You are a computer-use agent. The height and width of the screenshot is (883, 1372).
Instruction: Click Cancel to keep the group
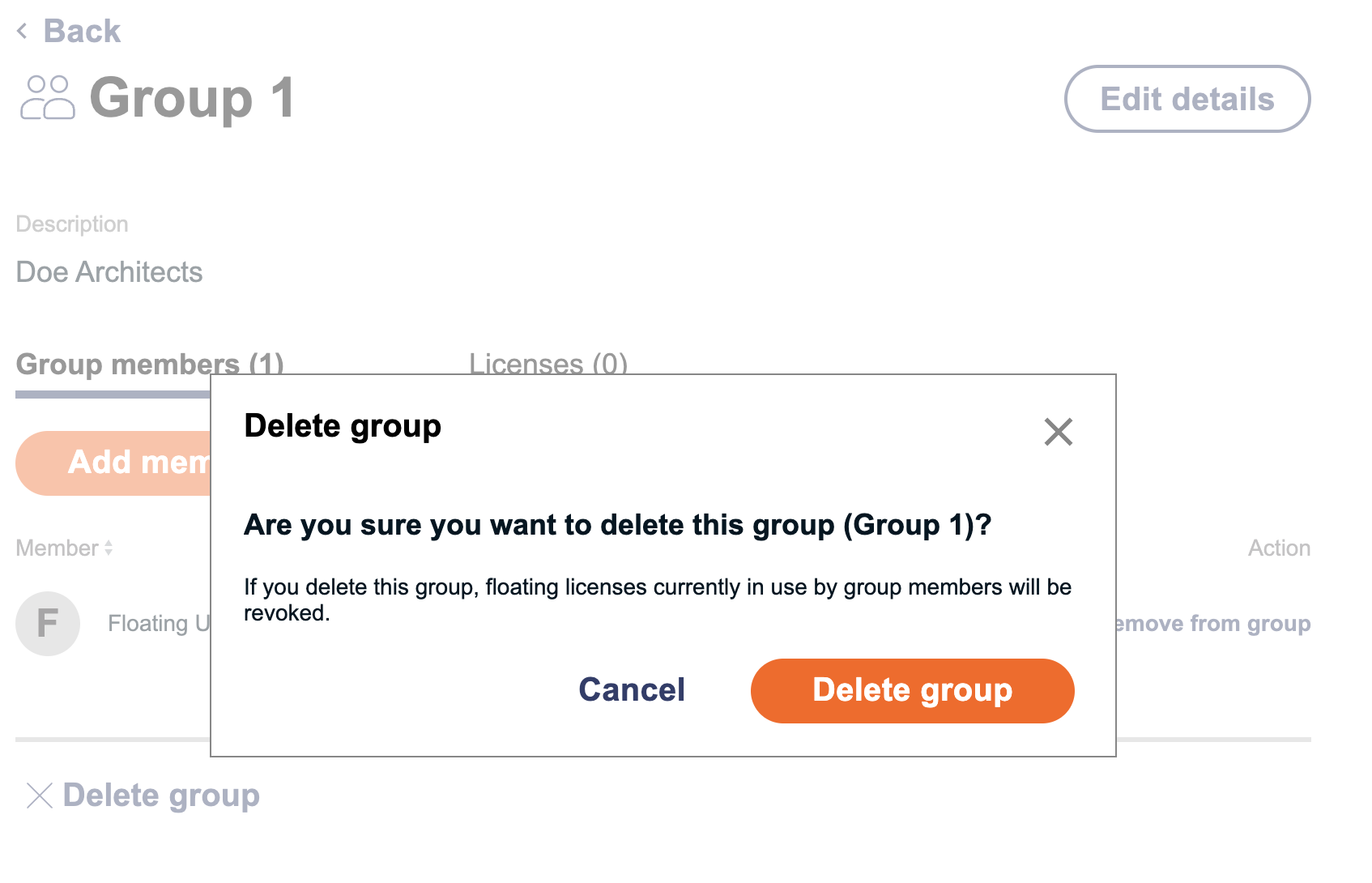[x=631, y=690]
